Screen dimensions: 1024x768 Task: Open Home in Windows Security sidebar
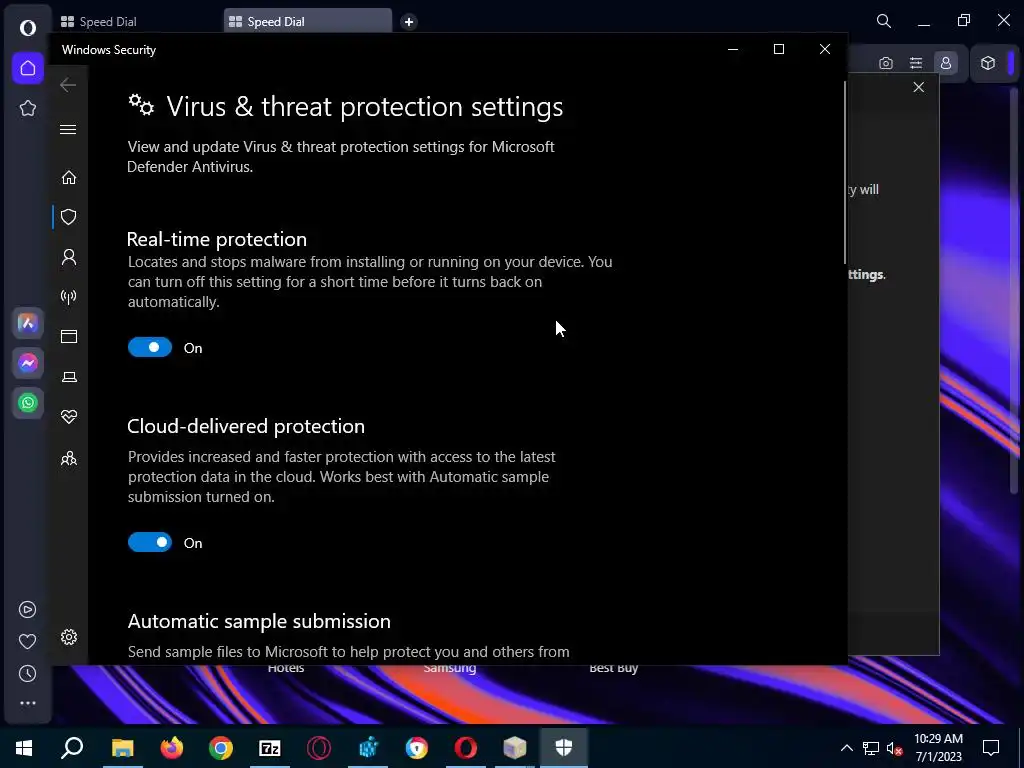click(69, 178)
